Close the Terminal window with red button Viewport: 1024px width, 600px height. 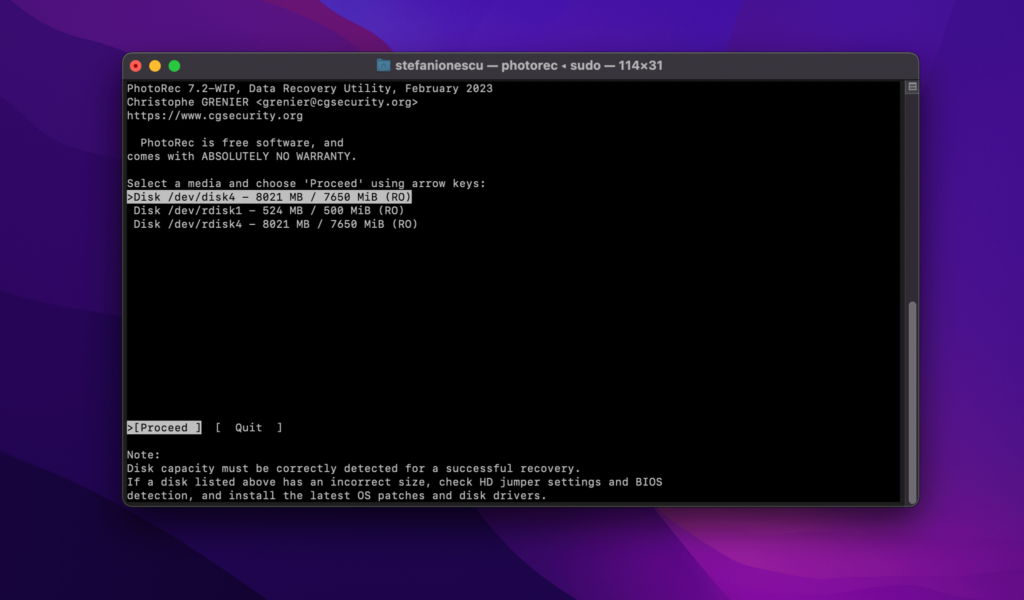[136, 66]
